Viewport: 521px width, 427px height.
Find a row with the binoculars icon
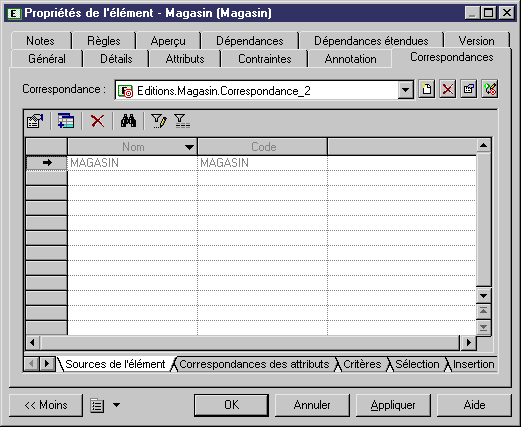(x=128, y=121)
